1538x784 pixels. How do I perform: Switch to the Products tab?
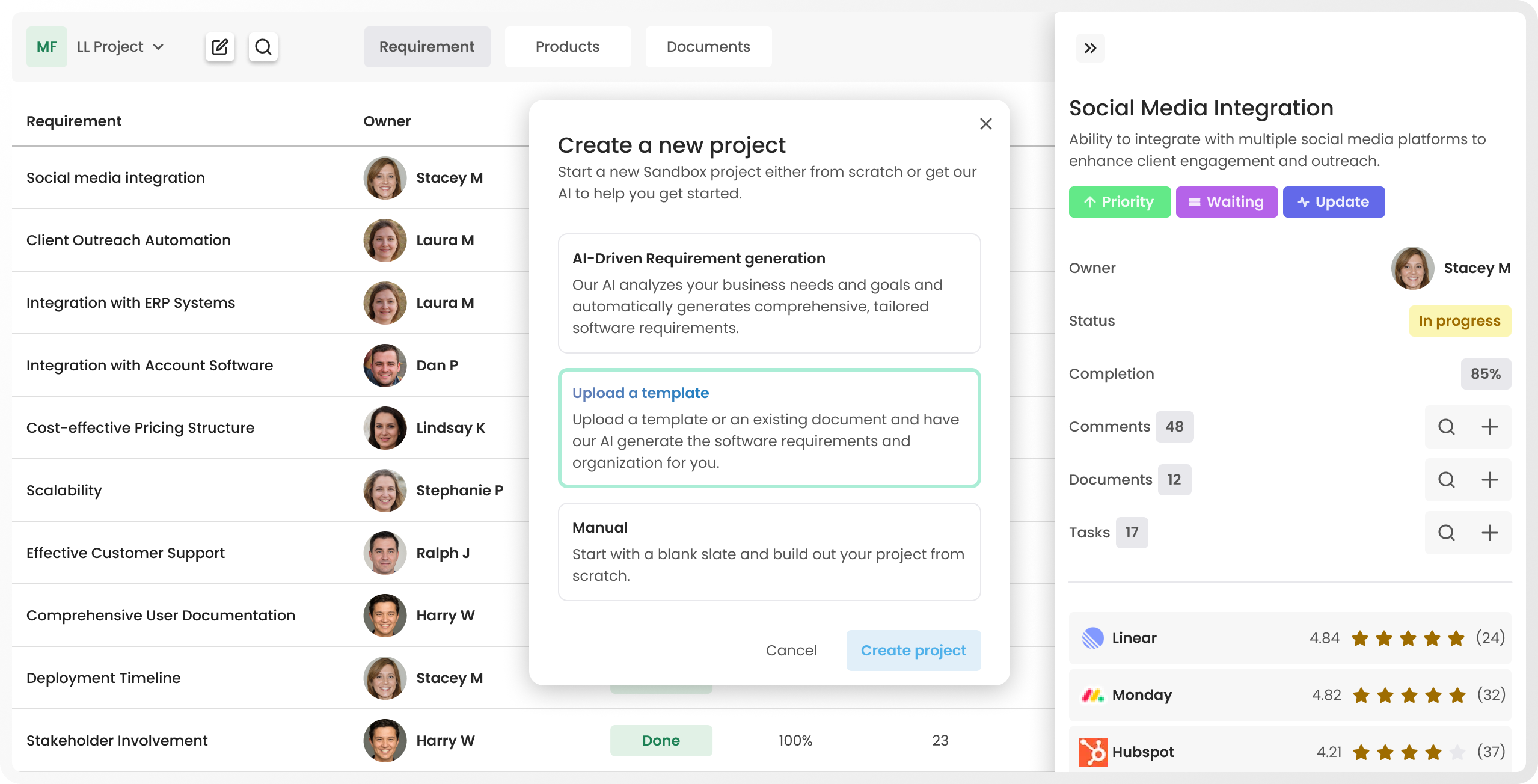click(x=567, y=46)
